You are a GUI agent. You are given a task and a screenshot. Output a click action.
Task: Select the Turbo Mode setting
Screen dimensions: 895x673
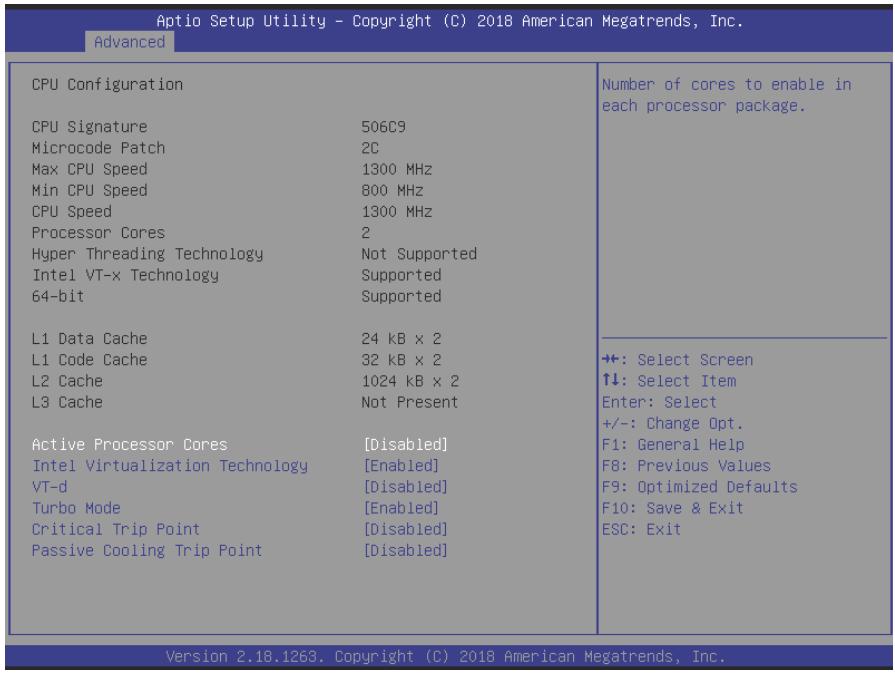pyautogui.click(x=76, y=508)
